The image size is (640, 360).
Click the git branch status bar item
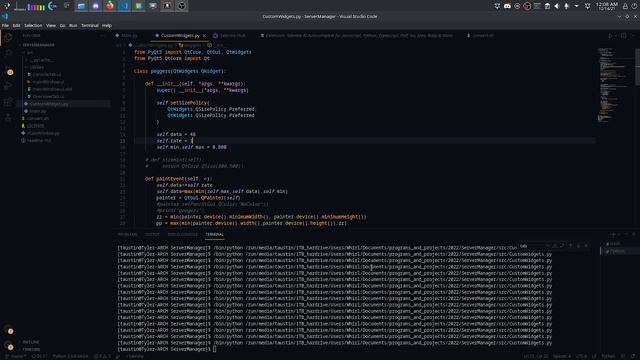pos(16,356)
